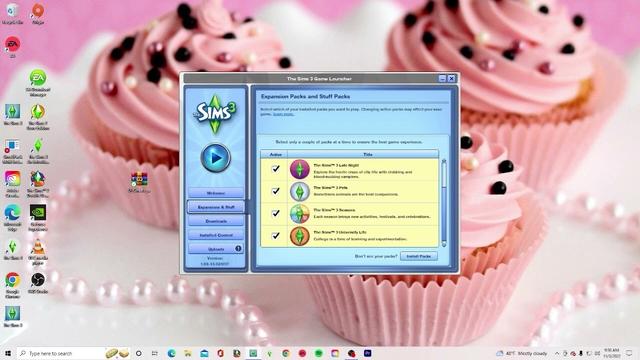This screenshot has height=360, width=640.
Task: Toggle the Seasons pack active checkbox
Action: (276, 213)
